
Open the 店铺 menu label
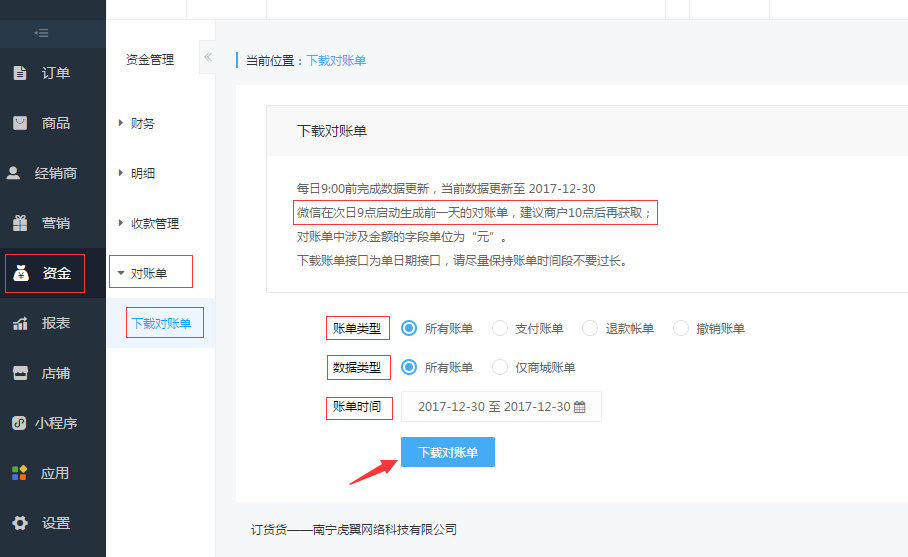[x=56, y=373]
